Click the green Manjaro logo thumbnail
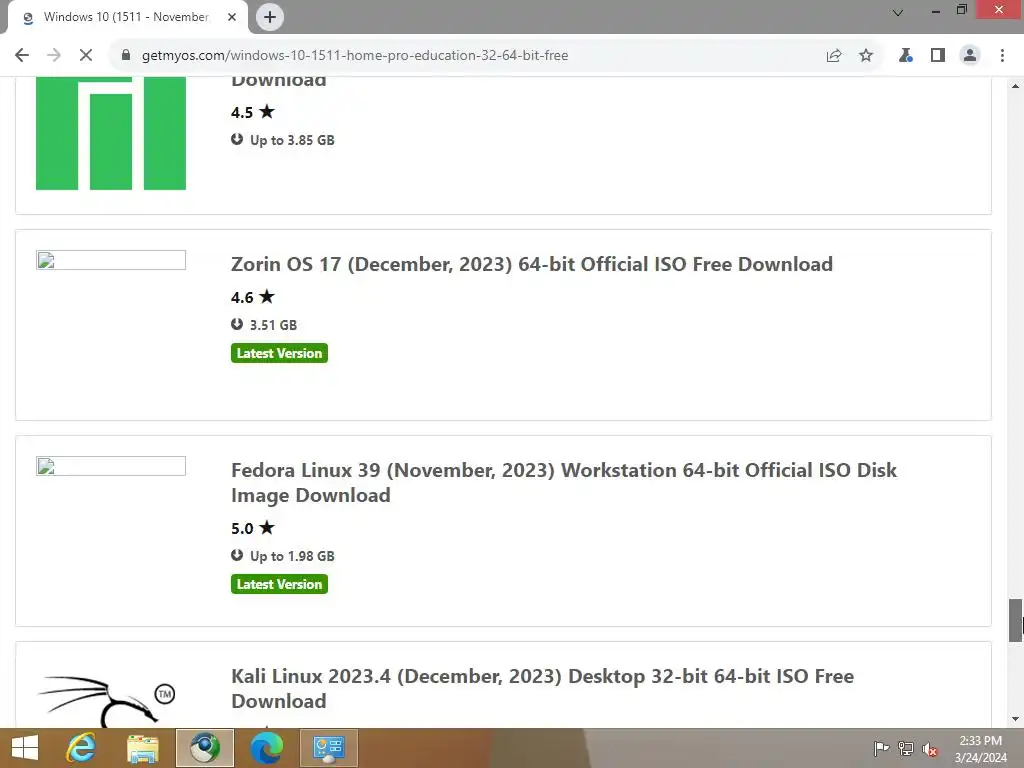This screenshot has width=1024, height=768. (x=111, y=133)
